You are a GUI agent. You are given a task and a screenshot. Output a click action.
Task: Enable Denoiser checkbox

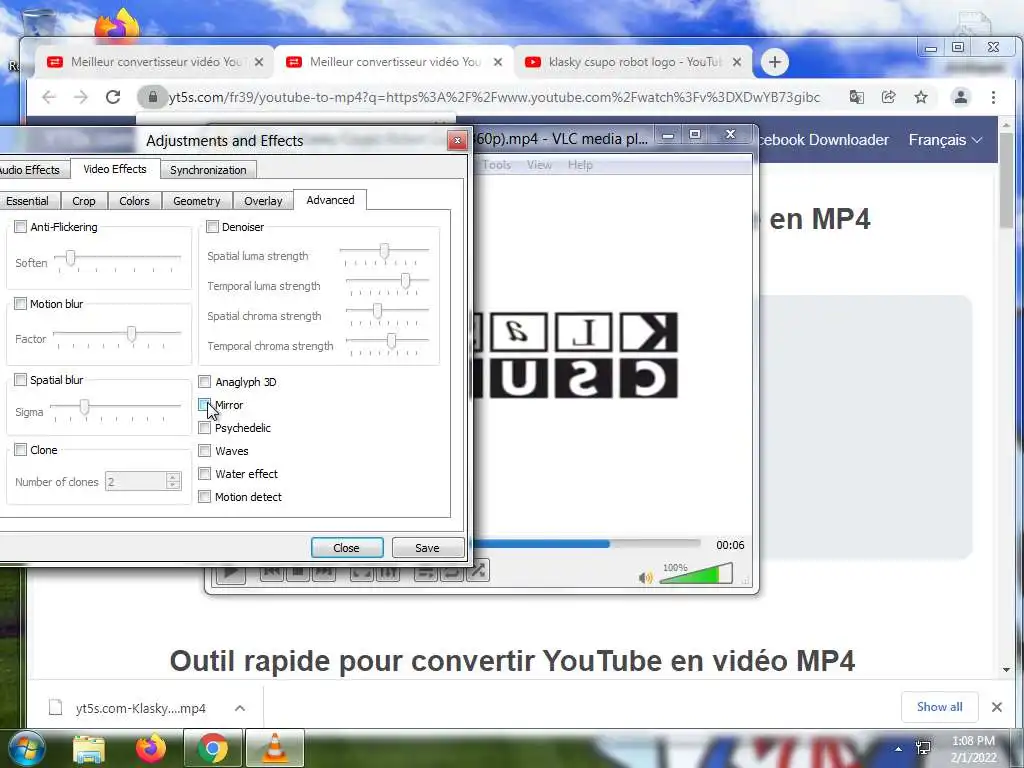pos(212,227)
